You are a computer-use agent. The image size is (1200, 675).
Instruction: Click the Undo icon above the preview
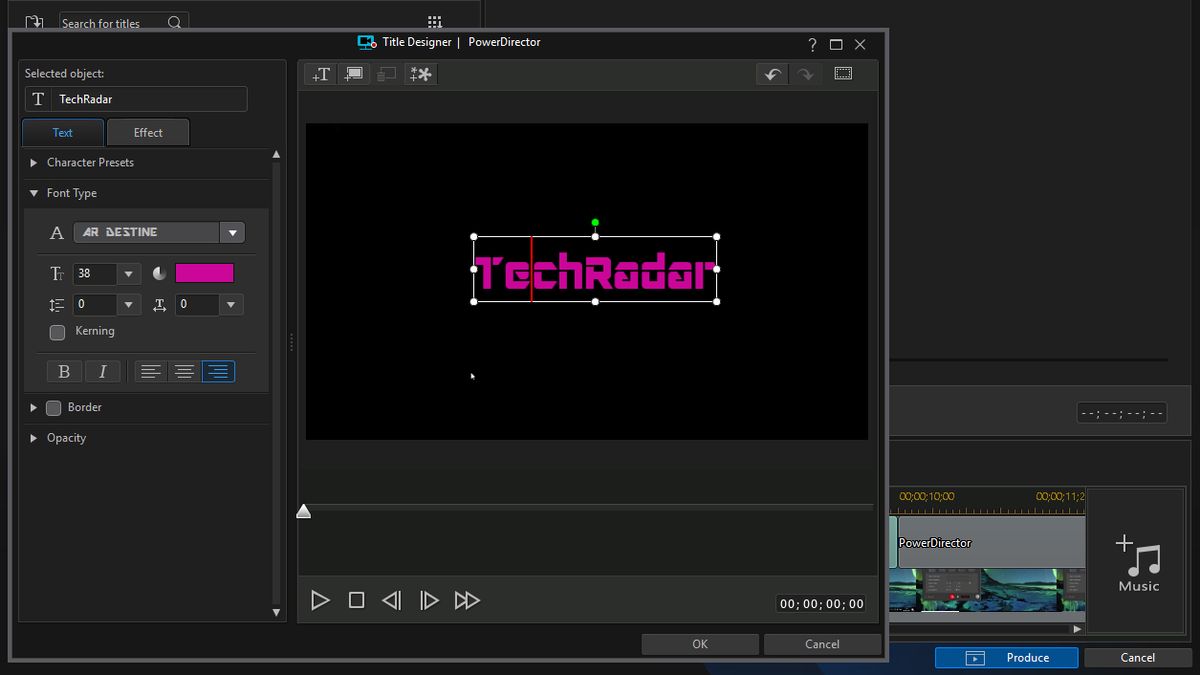tap(771, 73)
